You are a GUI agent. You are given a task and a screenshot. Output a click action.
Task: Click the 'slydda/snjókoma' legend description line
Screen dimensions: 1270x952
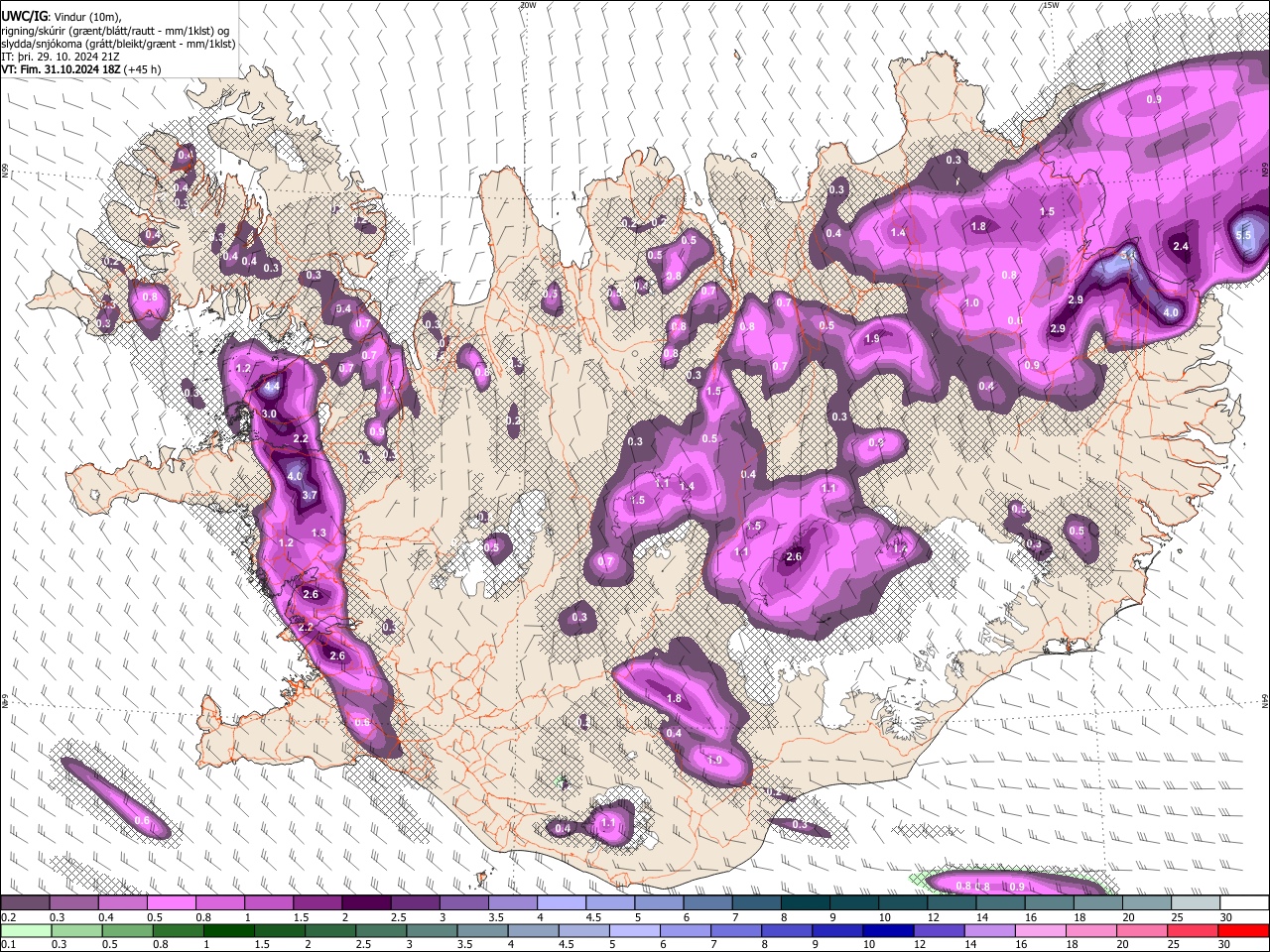pos(118,44)
